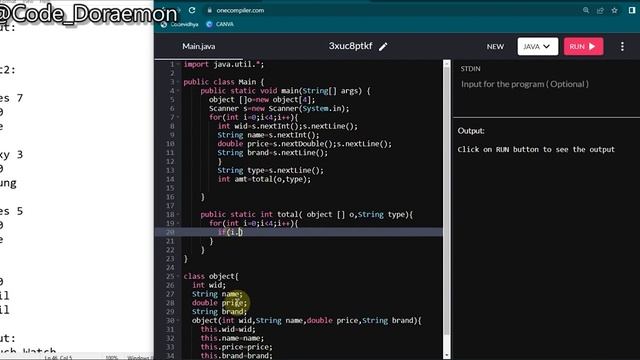Viewport: 640px width, 360px height.
Task: Open the first bookmark beside CANVA
Action: (180, 24)
